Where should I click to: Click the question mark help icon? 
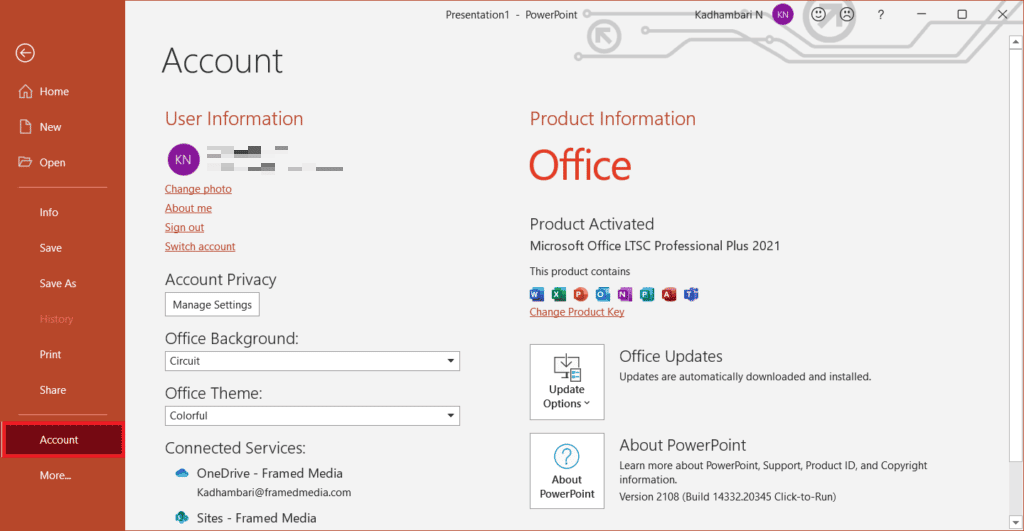(x=880, y=14)
